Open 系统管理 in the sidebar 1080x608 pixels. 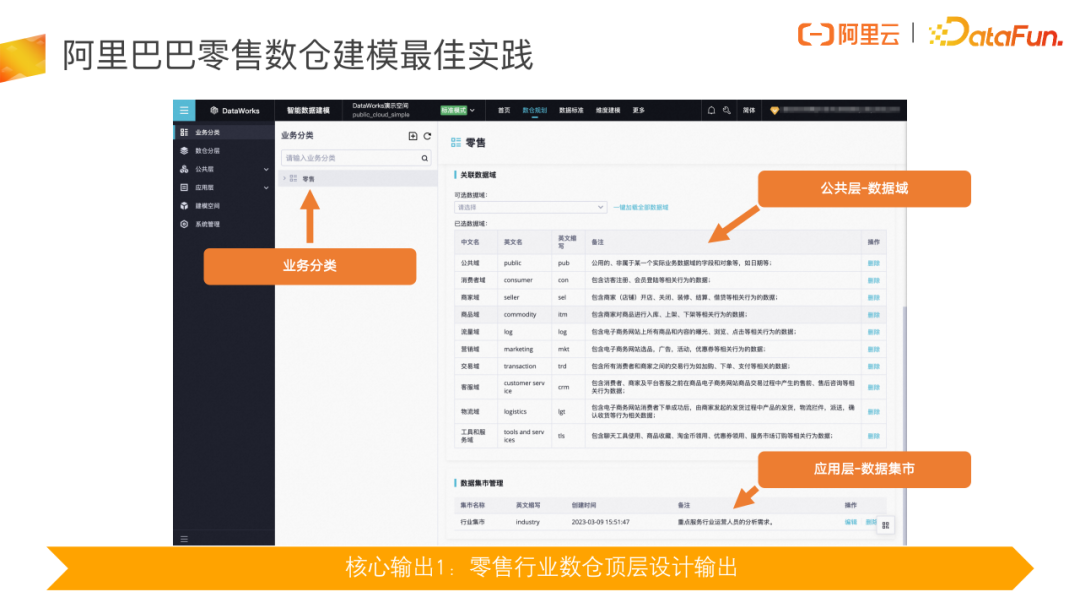point(207,225)
